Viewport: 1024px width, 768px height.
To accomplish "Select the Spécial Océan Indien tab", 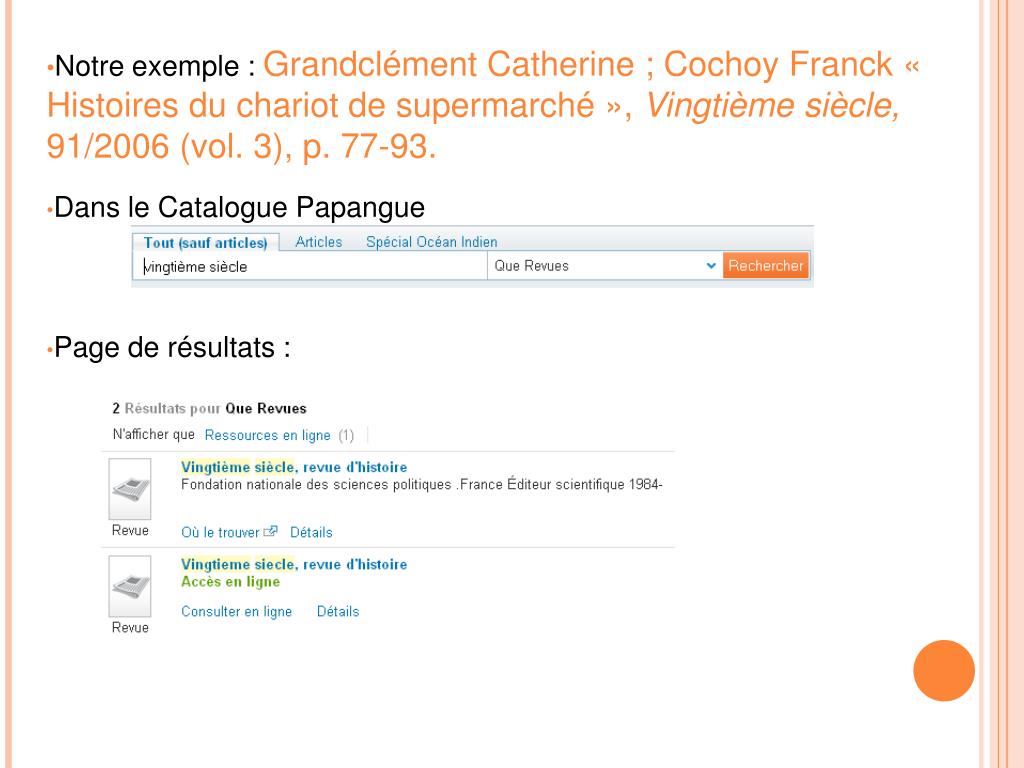I will coord(432,242).
